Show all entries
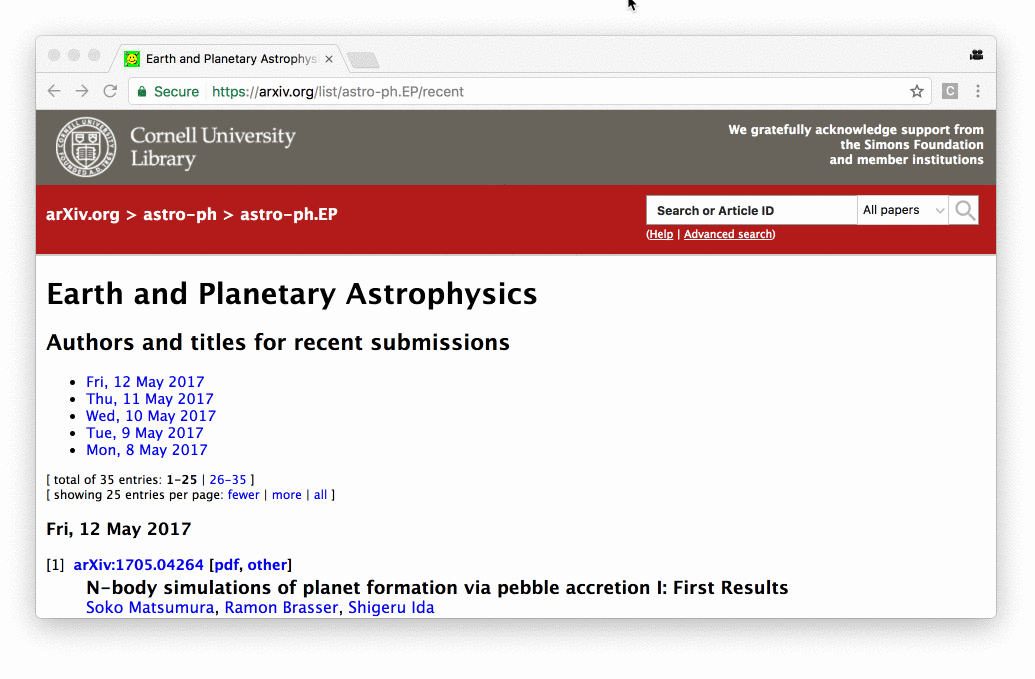 [320, 495]
